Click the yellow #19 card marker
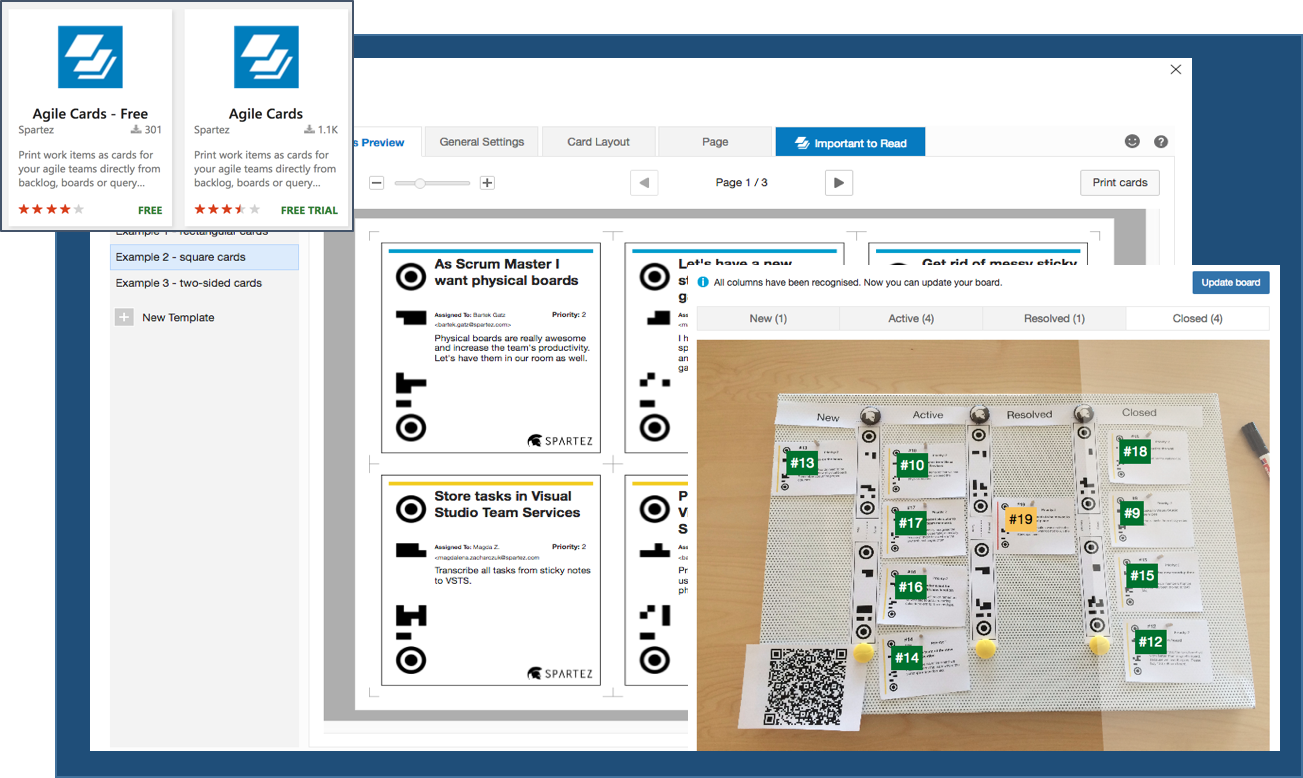1303x778 pixels. click(1020, 519)
